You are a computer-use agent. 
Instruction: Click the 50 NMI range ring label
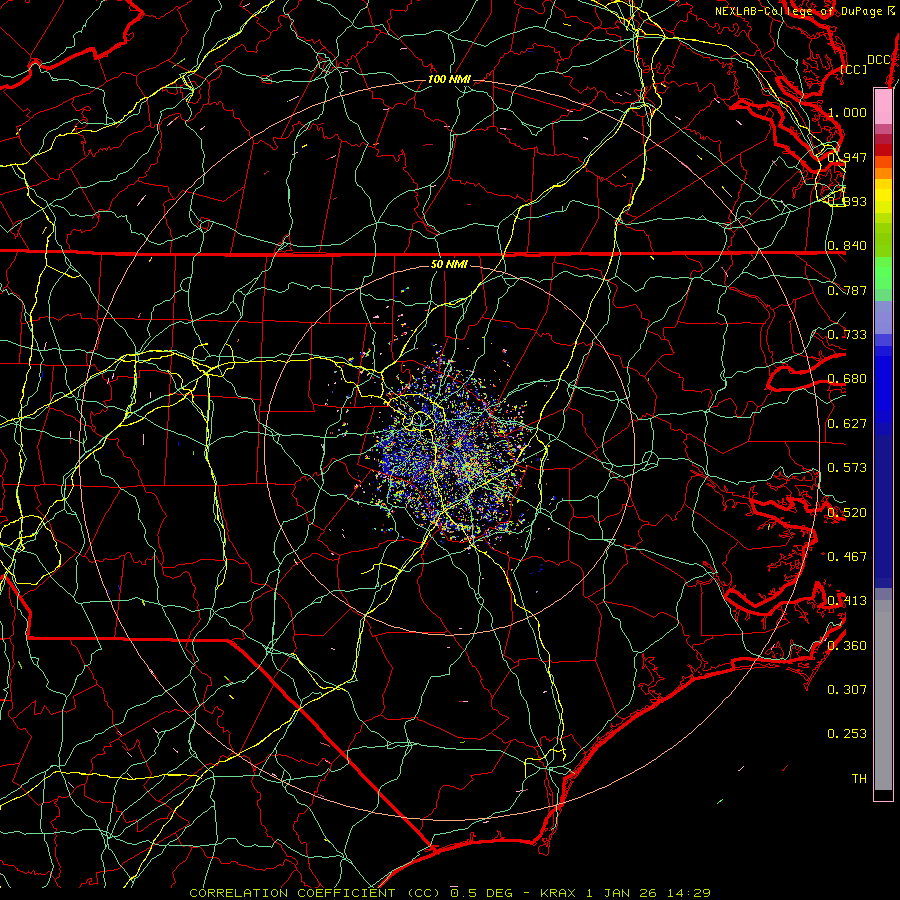coord(449,264)
